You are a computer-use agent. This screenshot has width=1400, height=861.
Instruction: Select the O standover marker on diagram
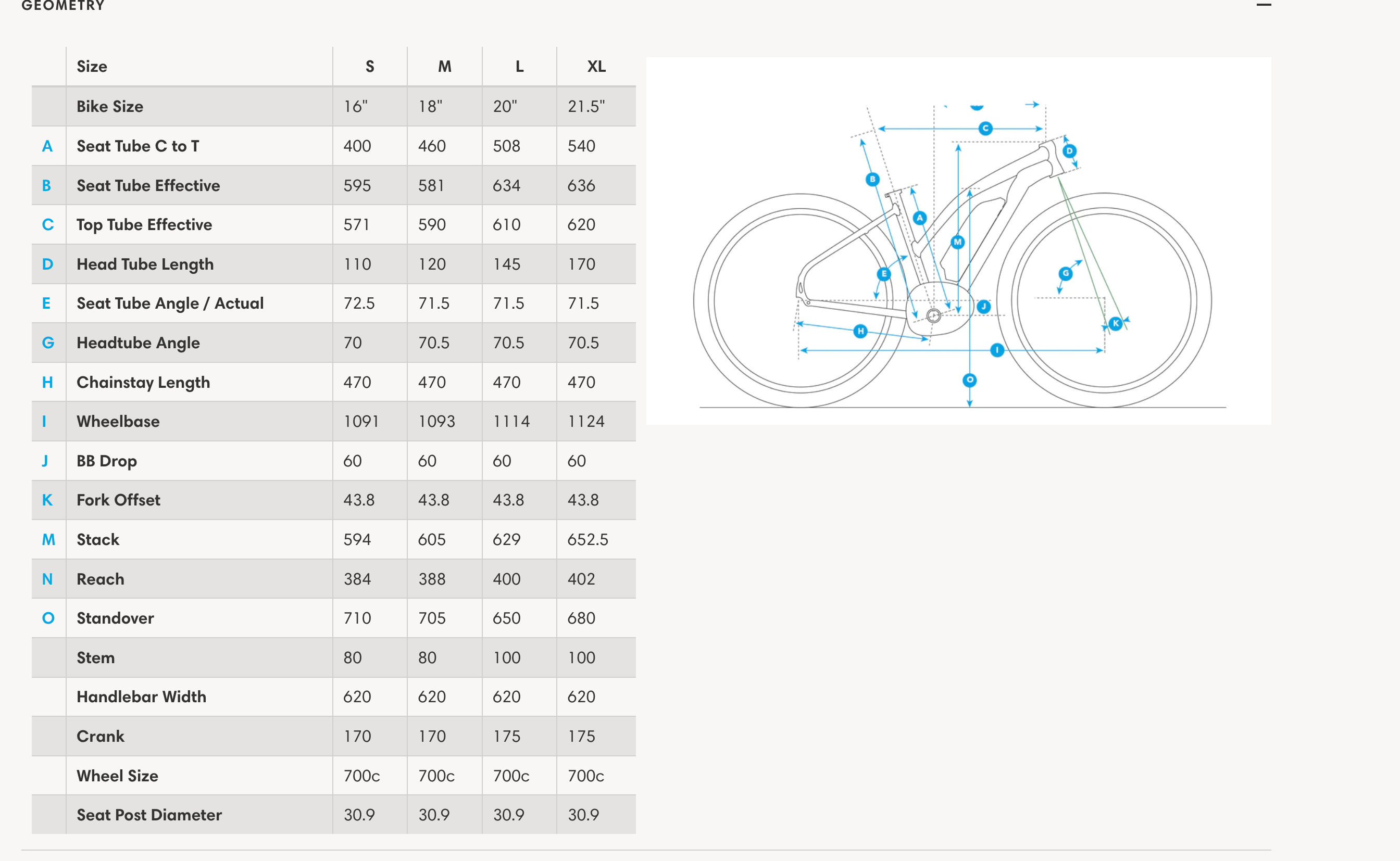969,380
